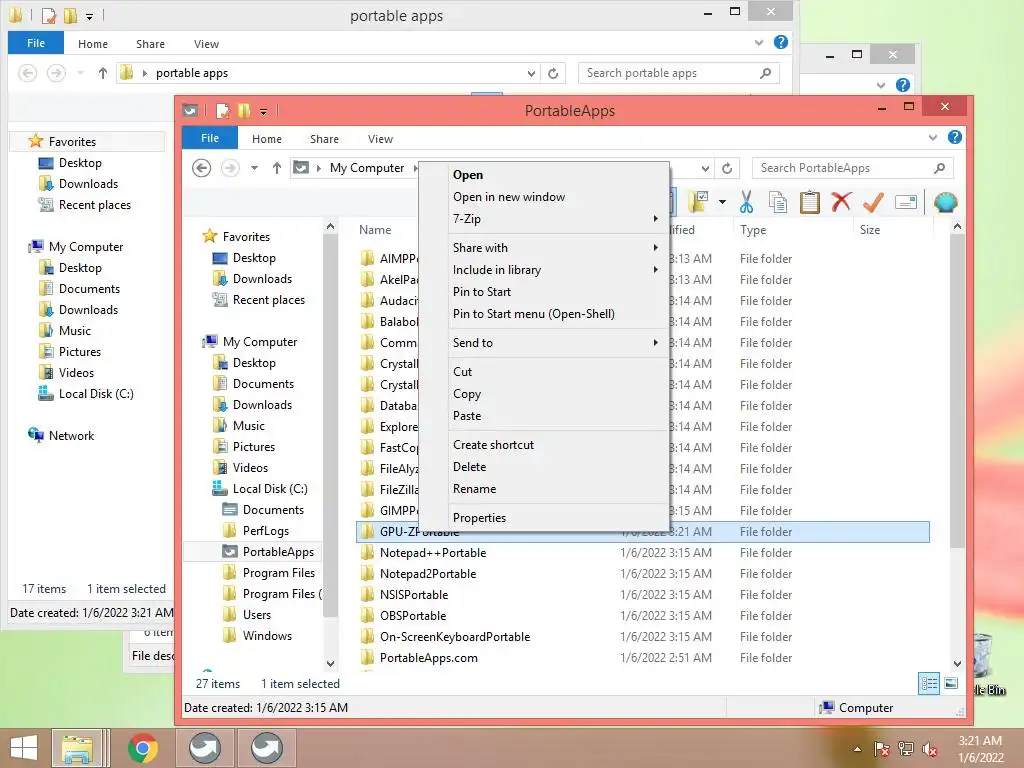The image size is (1024, 768).
Task: Click Up arrow in portable apps window
Action: pos(103,73)
